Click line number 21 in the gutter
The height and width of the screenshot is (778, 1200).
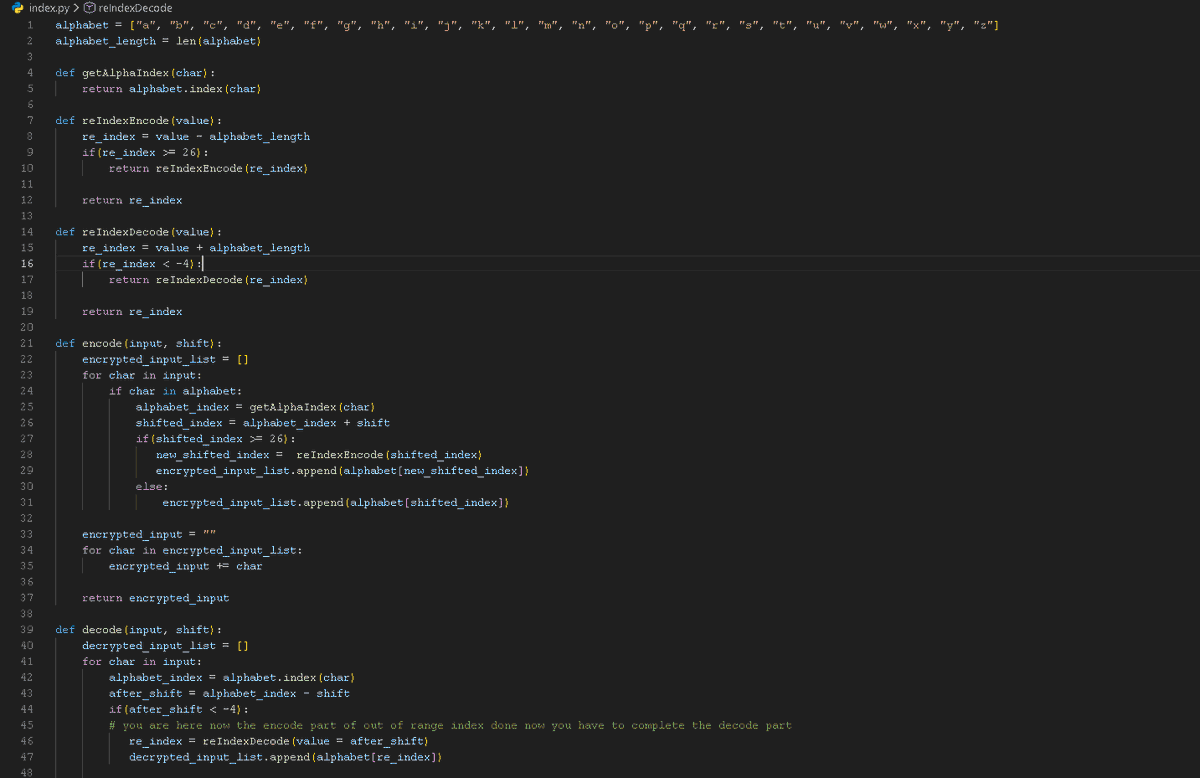point(28,343)
